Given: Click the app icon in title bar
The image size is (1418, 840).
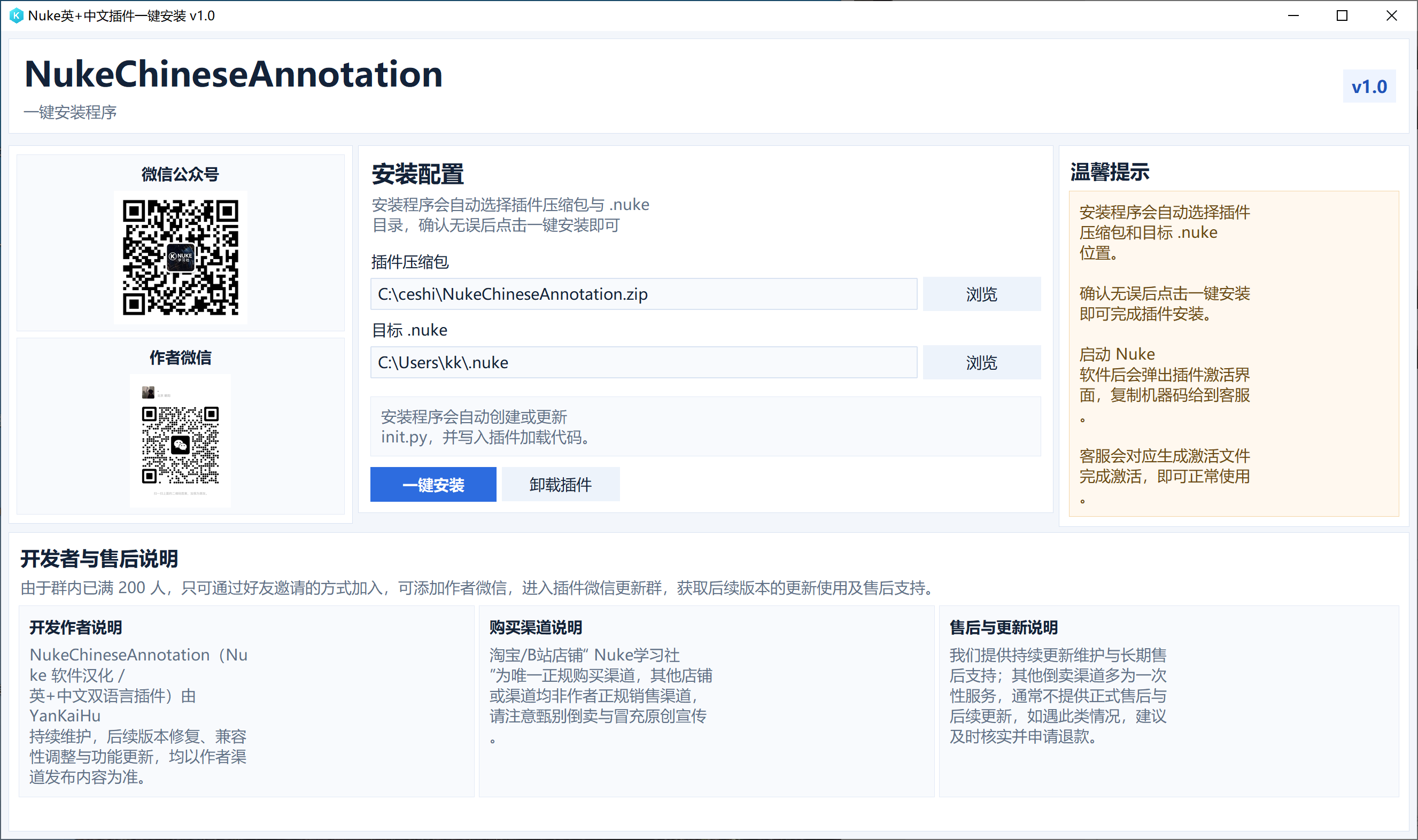Looking at the screenshot, I should pyautogui.click(x=17, y=16).
